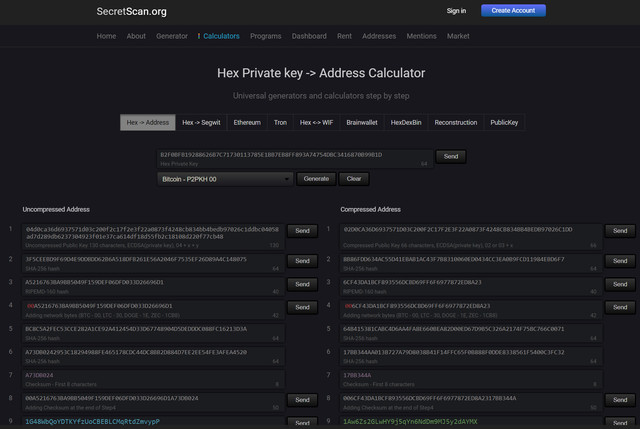Click the Hex Private Key input field

coord(295,158)
